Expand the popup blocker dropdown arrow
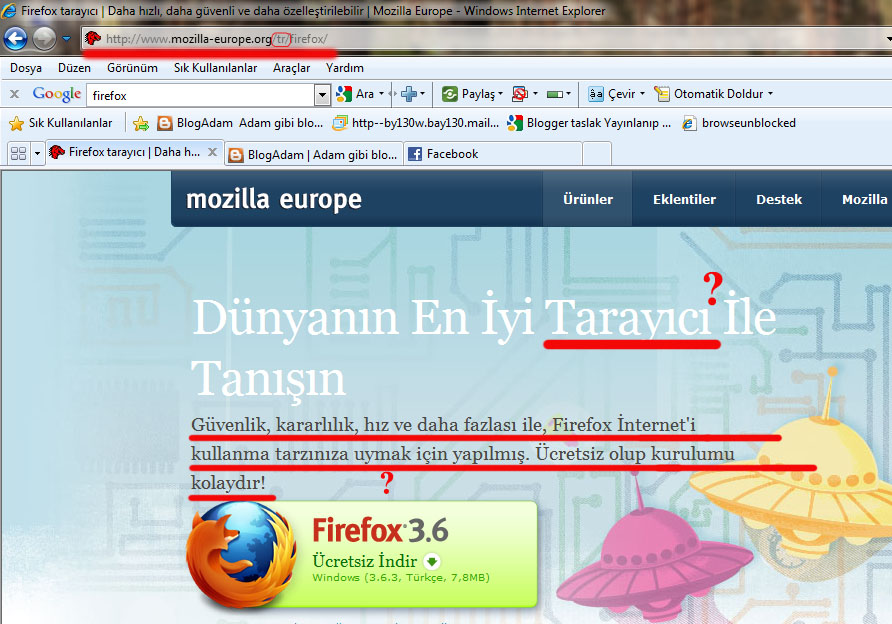The width and height of the screenshot is (892, 624). pos(535,94)
